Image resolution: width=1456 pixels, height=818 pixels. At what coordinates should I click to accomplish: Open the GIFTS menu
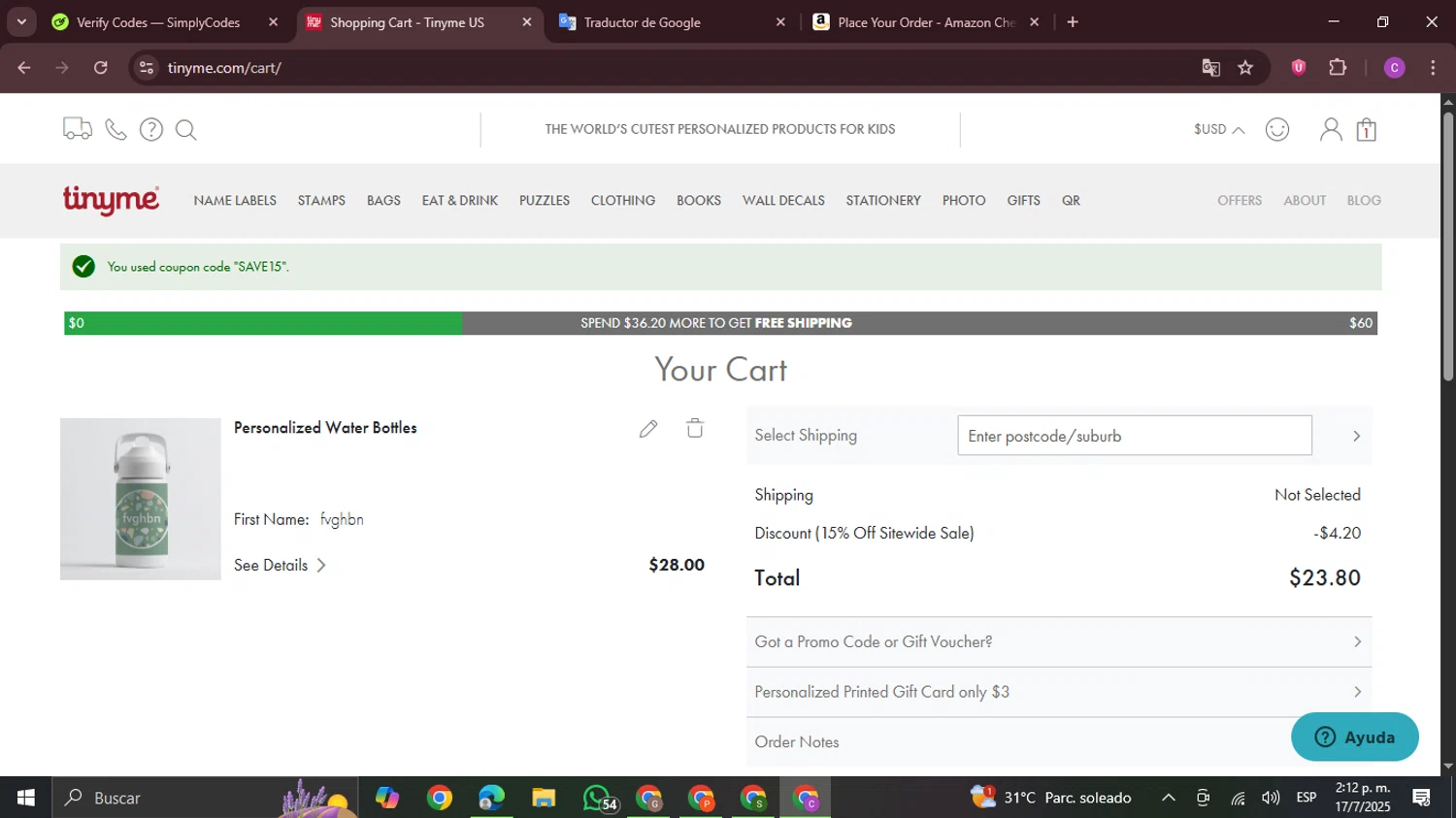[x=1023, y=200]
